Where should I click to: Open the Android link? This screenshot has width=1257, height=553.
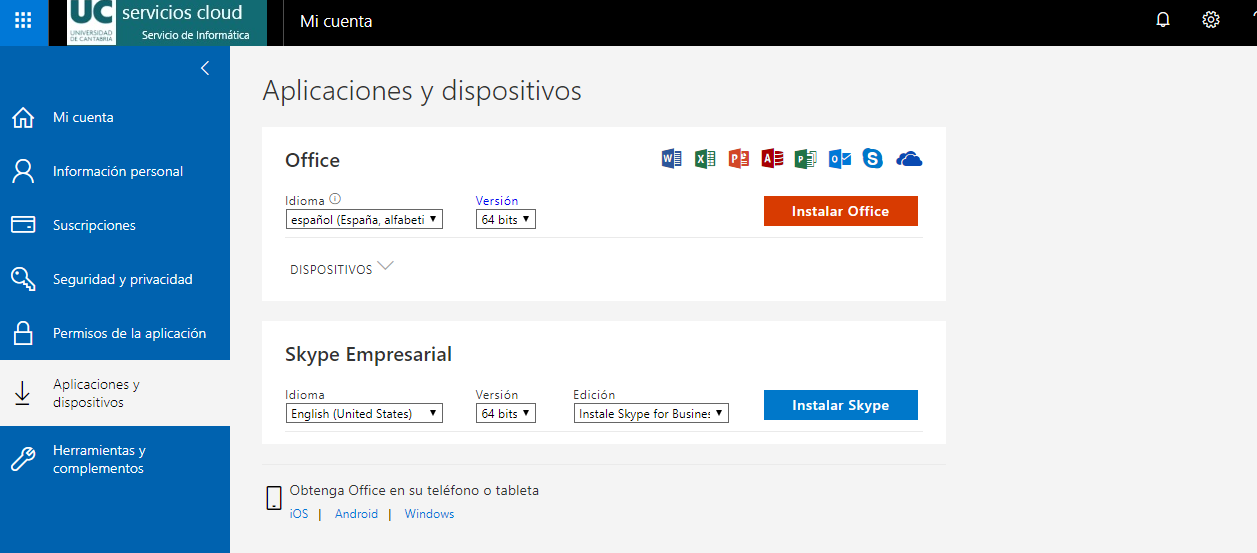[356, 514]
